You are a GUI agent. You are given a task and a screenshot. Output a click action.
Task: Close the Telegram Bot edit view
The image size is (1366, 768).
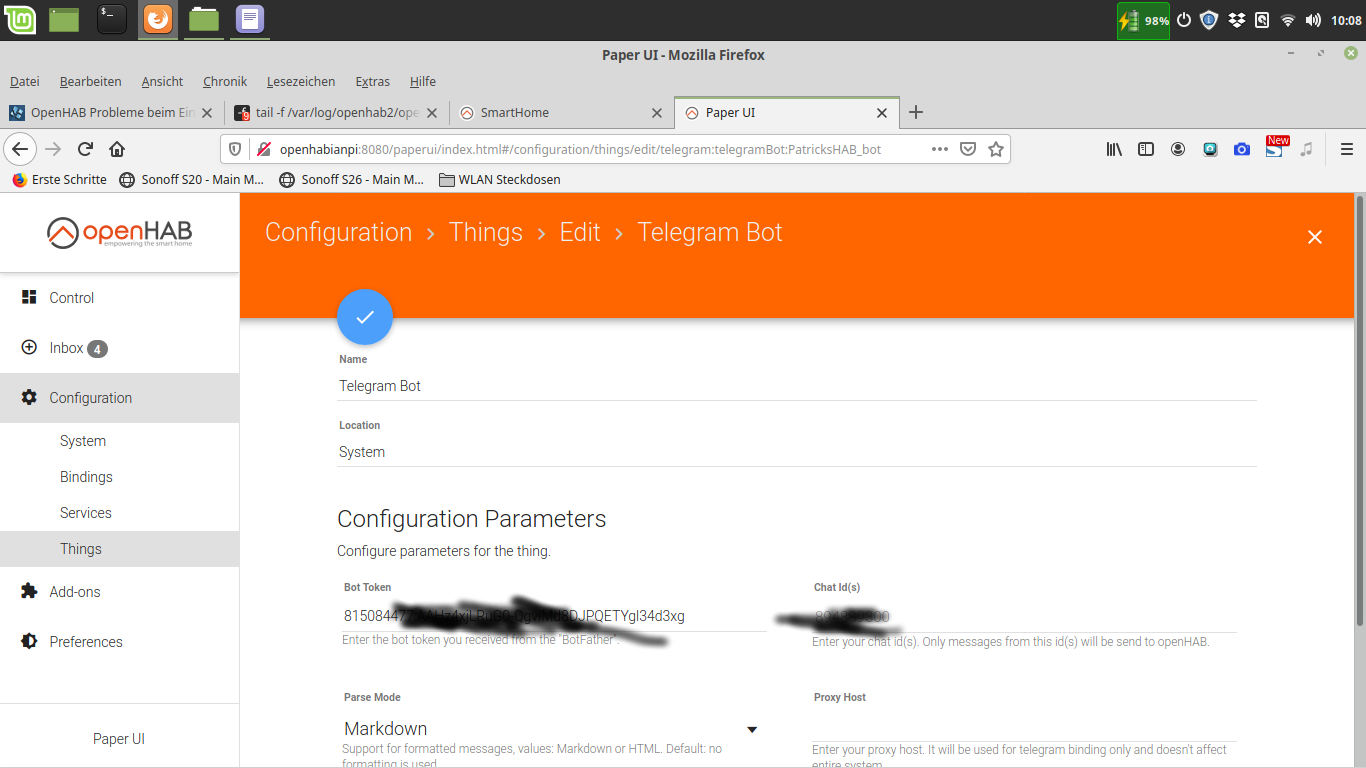coord(1315,237)
